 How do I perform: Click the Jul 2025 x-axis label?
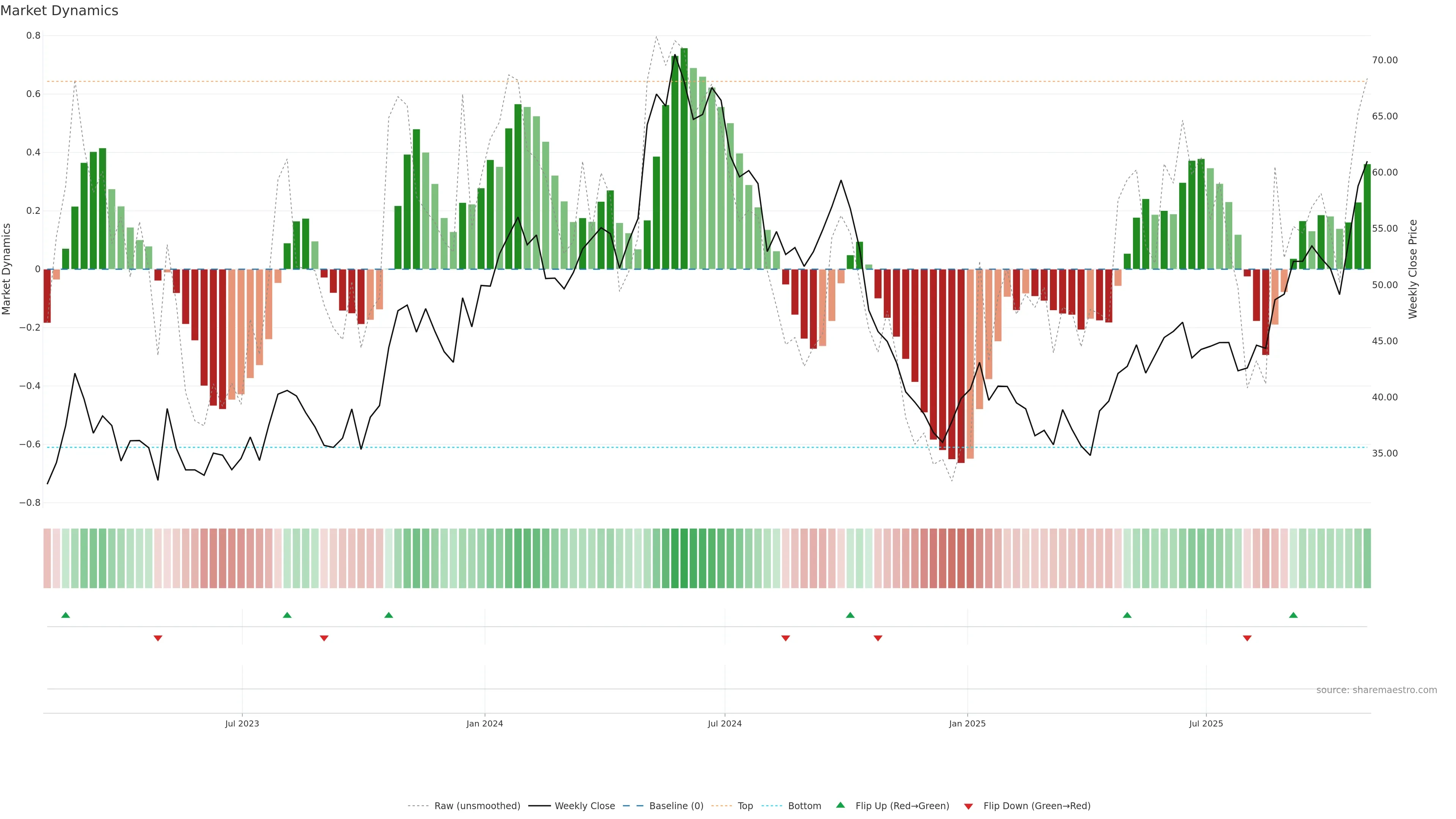coord(1206,723)
